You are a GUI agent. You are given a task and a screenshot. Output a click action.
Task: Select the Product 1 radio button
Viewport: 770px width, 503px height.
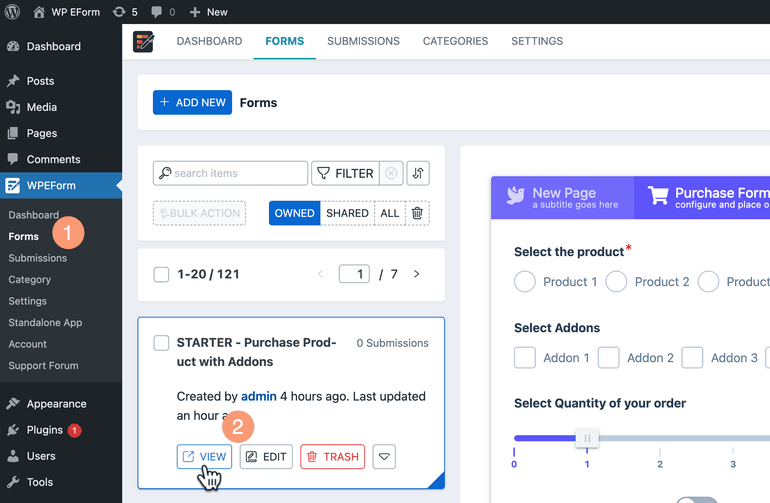tap(525, 282)
